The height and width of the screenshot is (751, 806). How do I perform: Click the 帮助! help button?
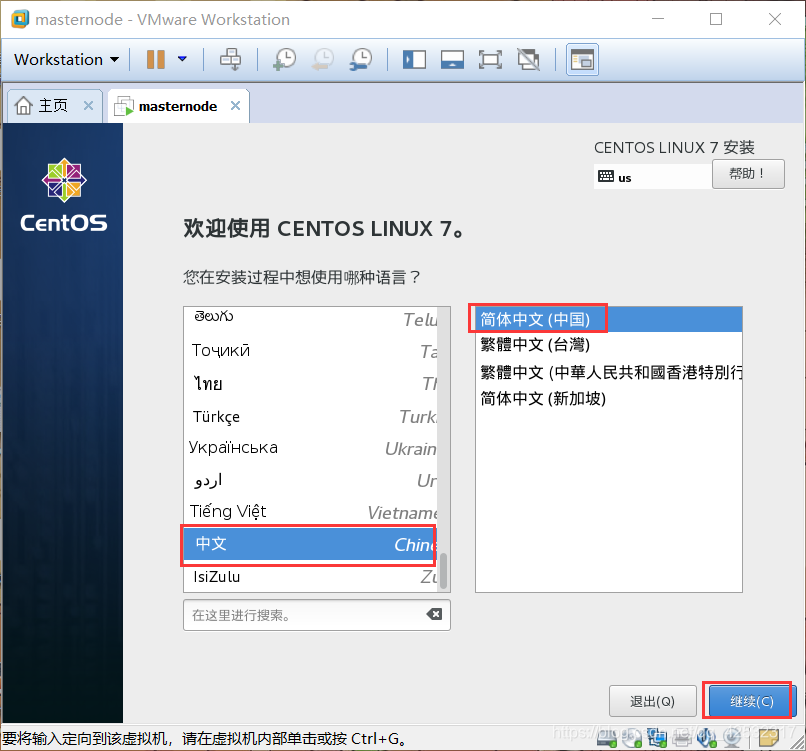(748, 174)
